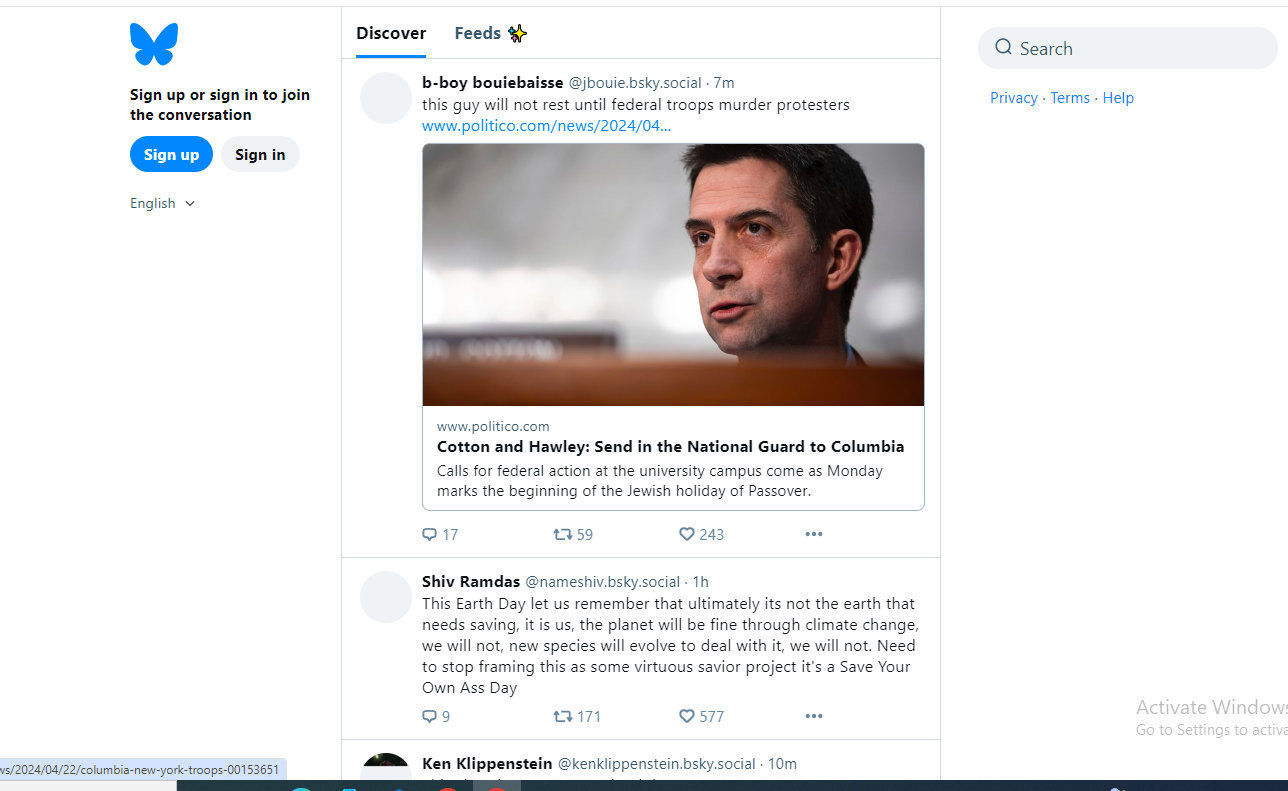Viewport: 1288px width, 791px height.
Task: Open the English language dropdown
Action: click(x=162, y=203)
